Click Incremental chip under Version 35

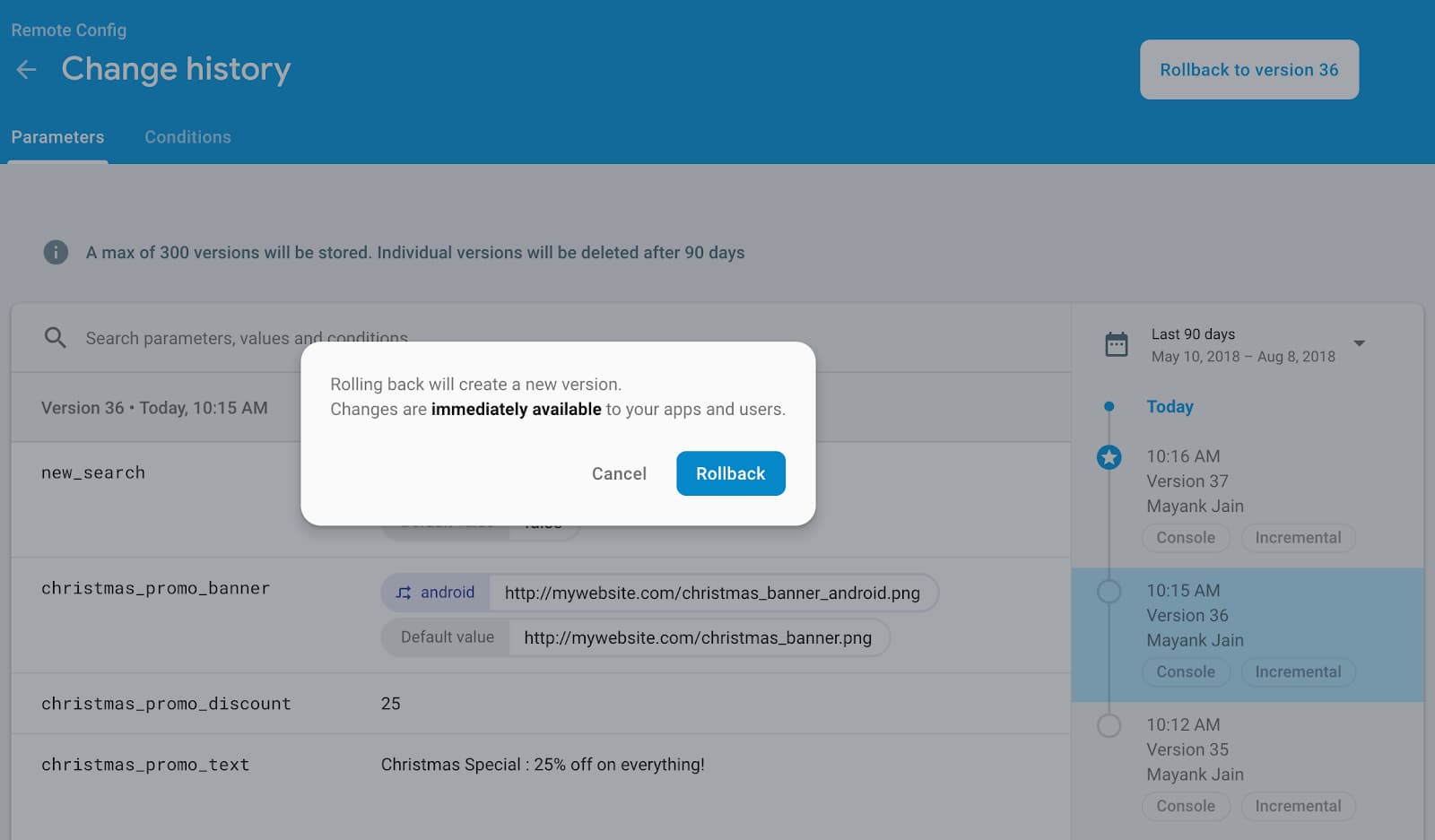(1298, 806)
